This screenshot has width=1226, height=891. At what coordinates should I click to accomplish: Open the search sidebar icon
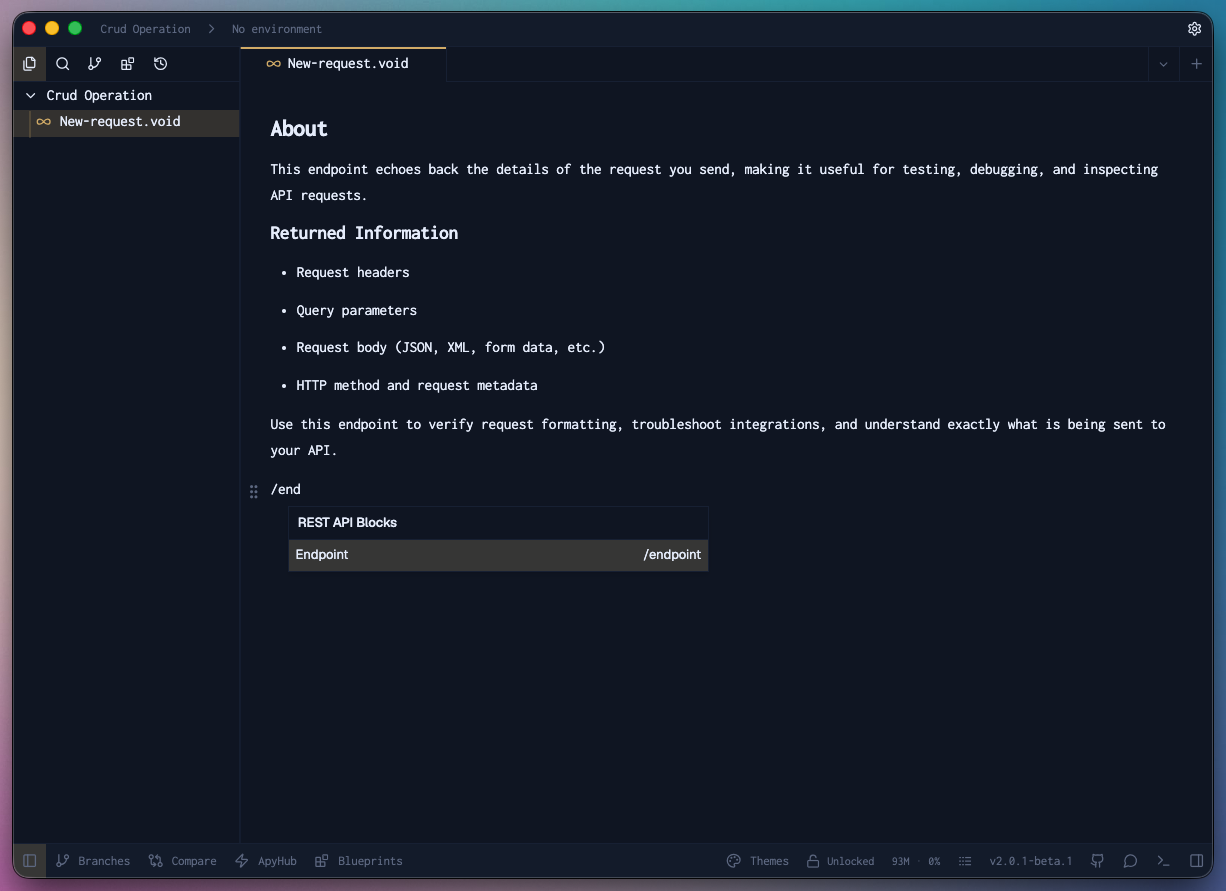point(62,64)
